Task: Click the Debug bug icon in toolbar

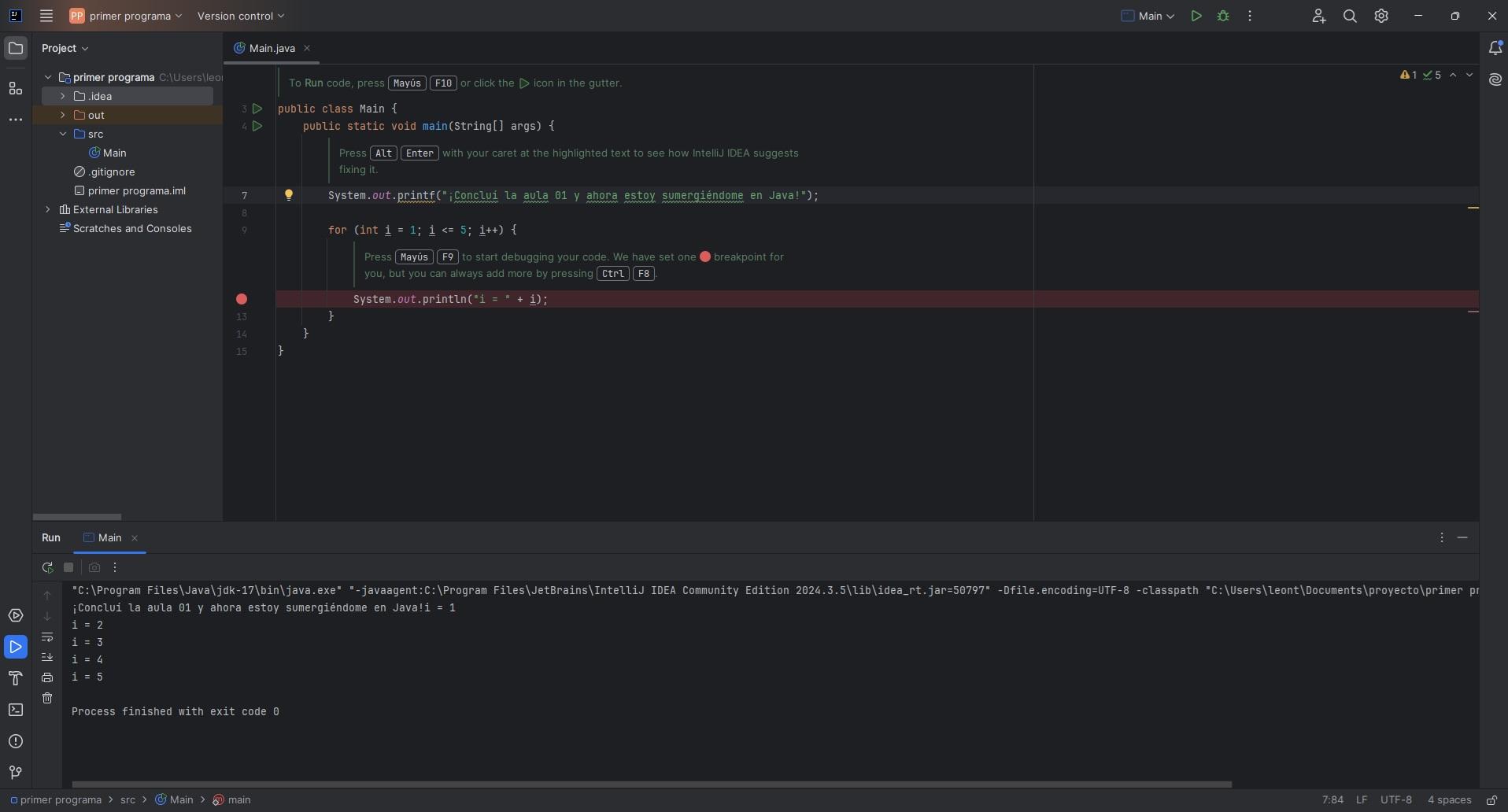Action: [x=1223, y=16]
